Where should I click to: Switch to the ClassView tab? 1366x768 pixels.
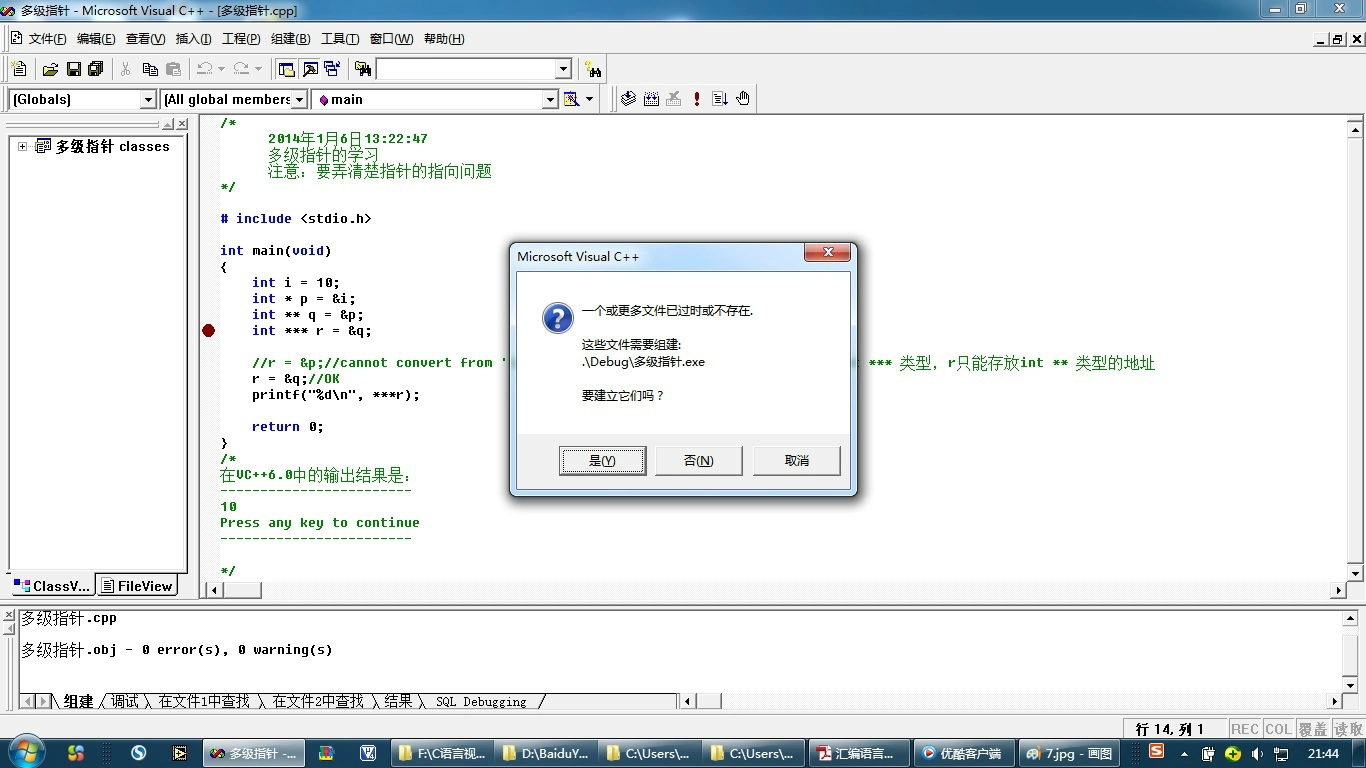[52, 586]
